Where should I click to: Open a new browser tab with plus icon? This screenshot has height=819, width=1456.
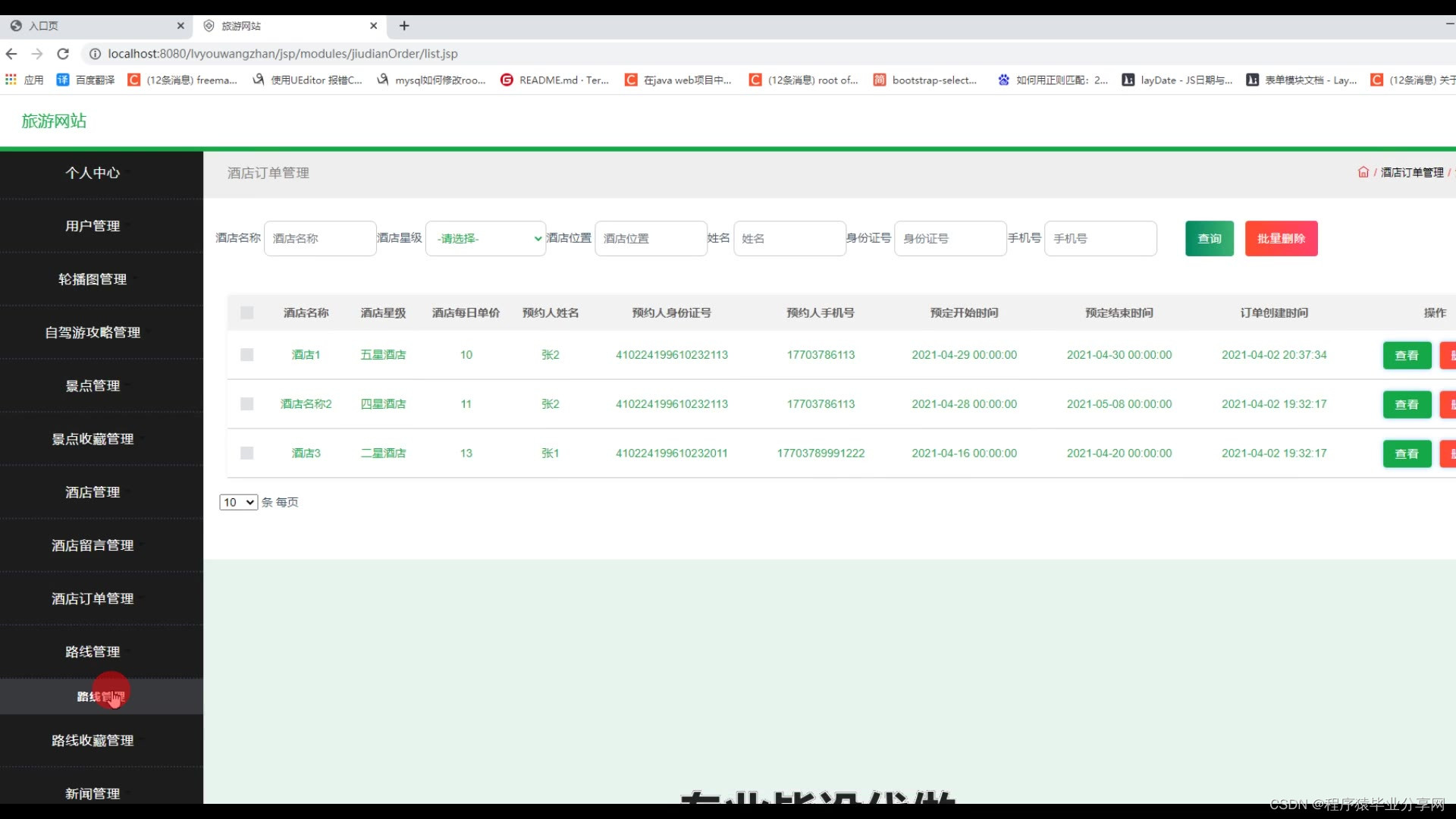pos(404,26)
